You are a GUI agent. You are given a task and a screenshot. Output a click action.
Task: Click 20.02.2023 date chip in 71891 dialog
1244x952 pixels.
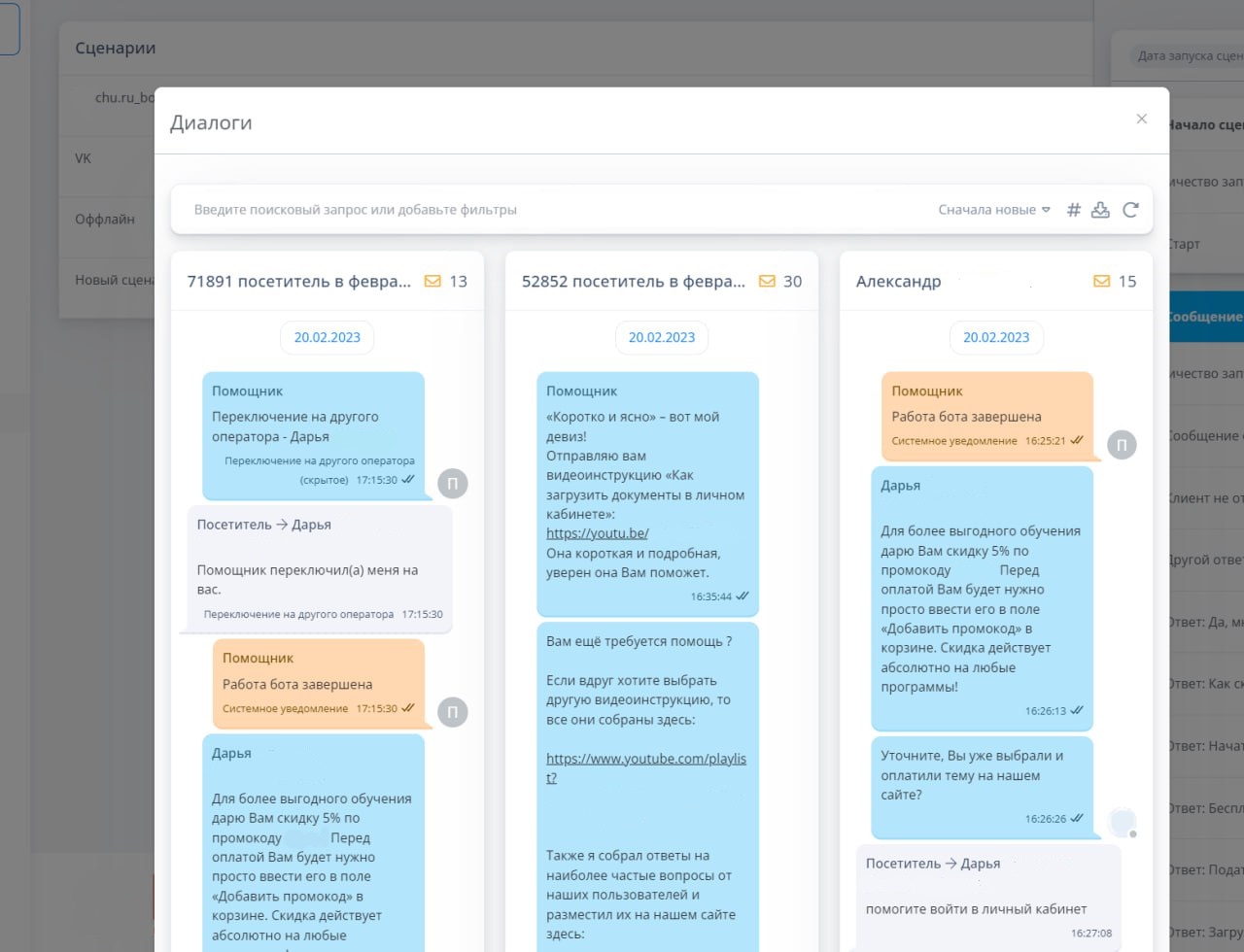[x=327, y=338]
